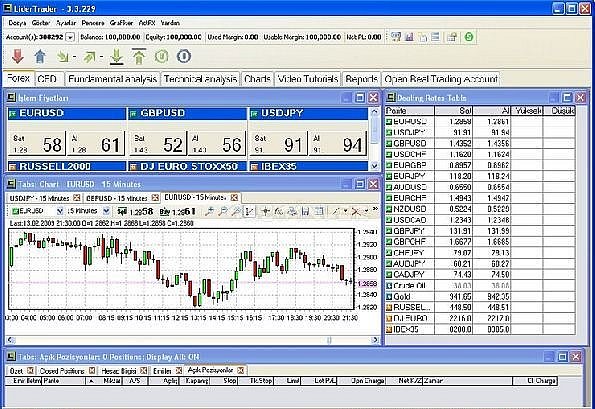This screenshot has height=409, width=595.
Task: Open the chart symbol EURUSD dropdown
Action: click(60, 211)
